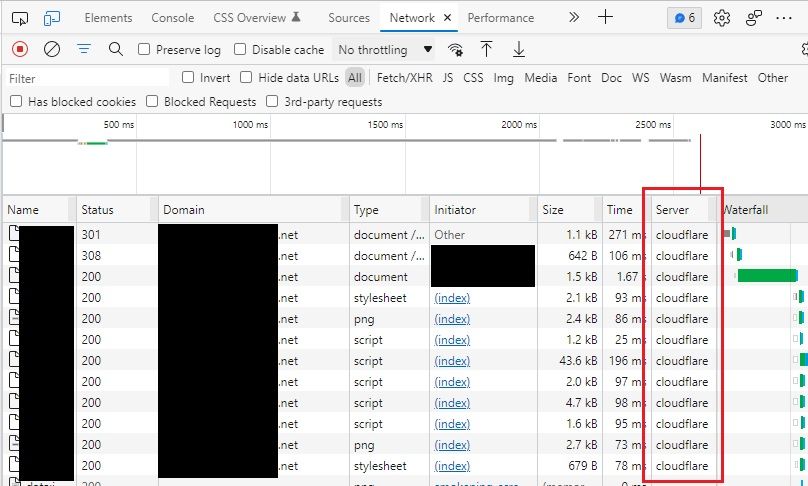Screen dimensions: 808x486
Task: Add new tool tab plus icon
Action: pyautogui.click(x=605, y=17)
